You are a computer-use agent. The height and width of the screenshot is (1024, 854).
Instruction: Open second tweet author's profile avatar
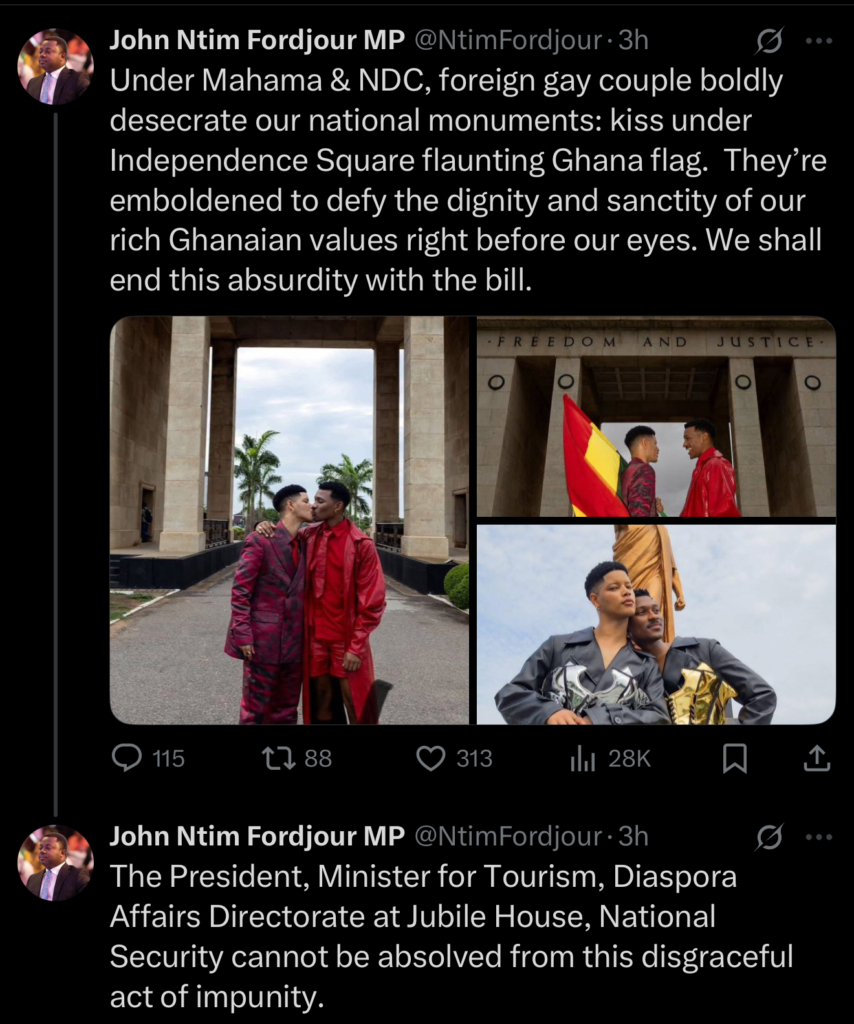pos(55,863)
